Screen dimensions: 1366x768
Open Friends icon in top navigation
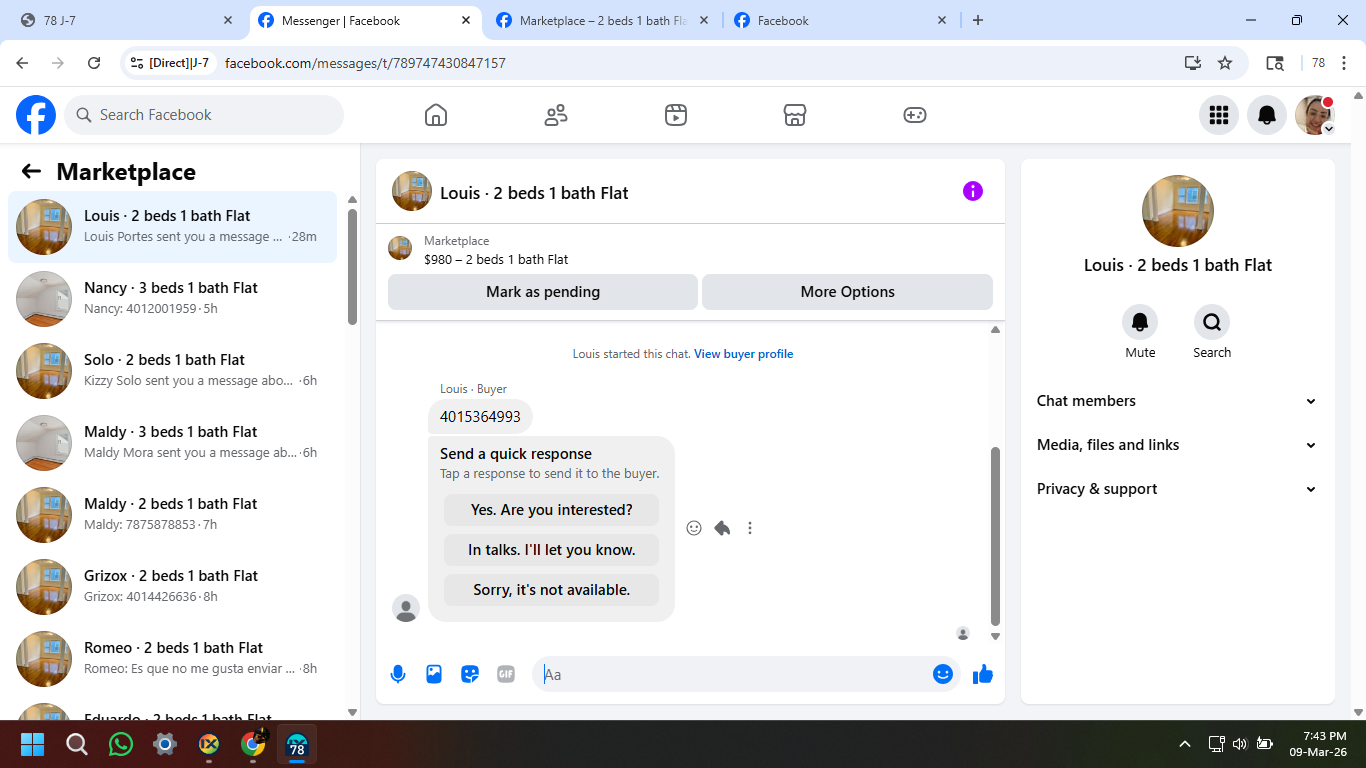pos(556,115)
